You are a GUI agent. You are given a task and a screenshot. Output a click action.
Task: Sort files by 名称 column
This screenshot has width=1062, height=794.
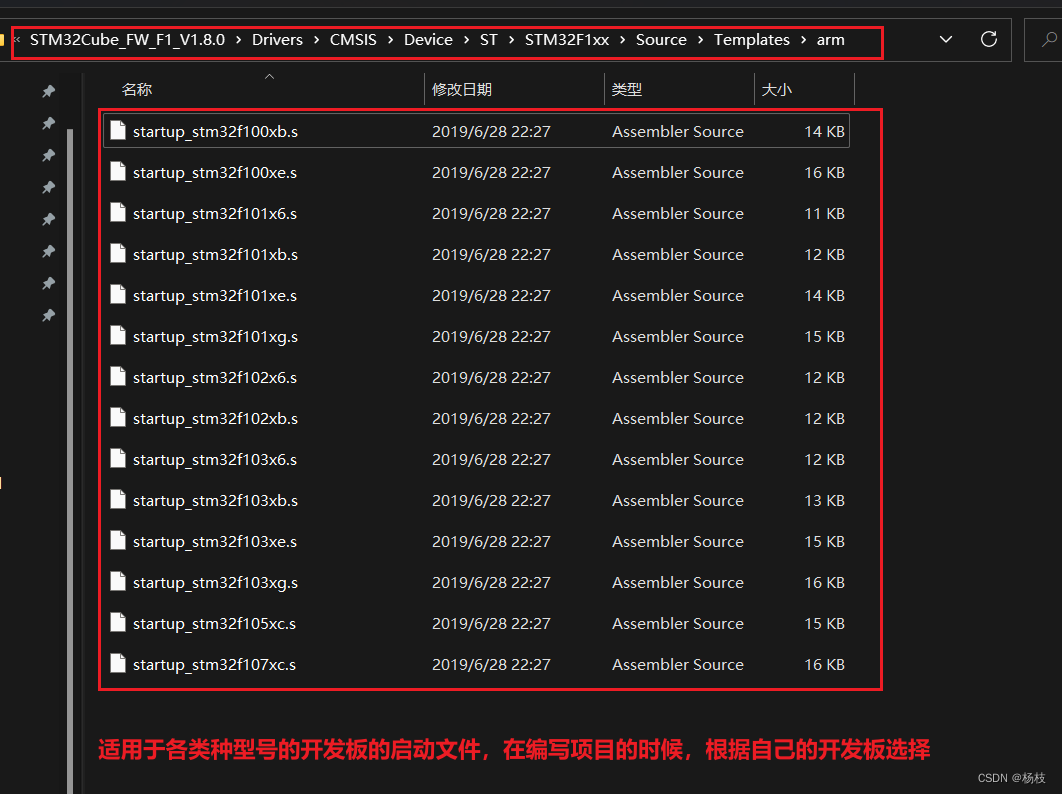[137, 89]
